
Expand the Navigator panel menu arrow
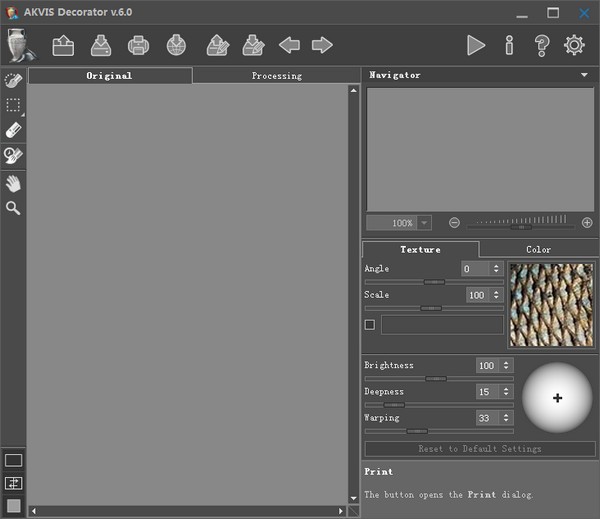[584, 75]
